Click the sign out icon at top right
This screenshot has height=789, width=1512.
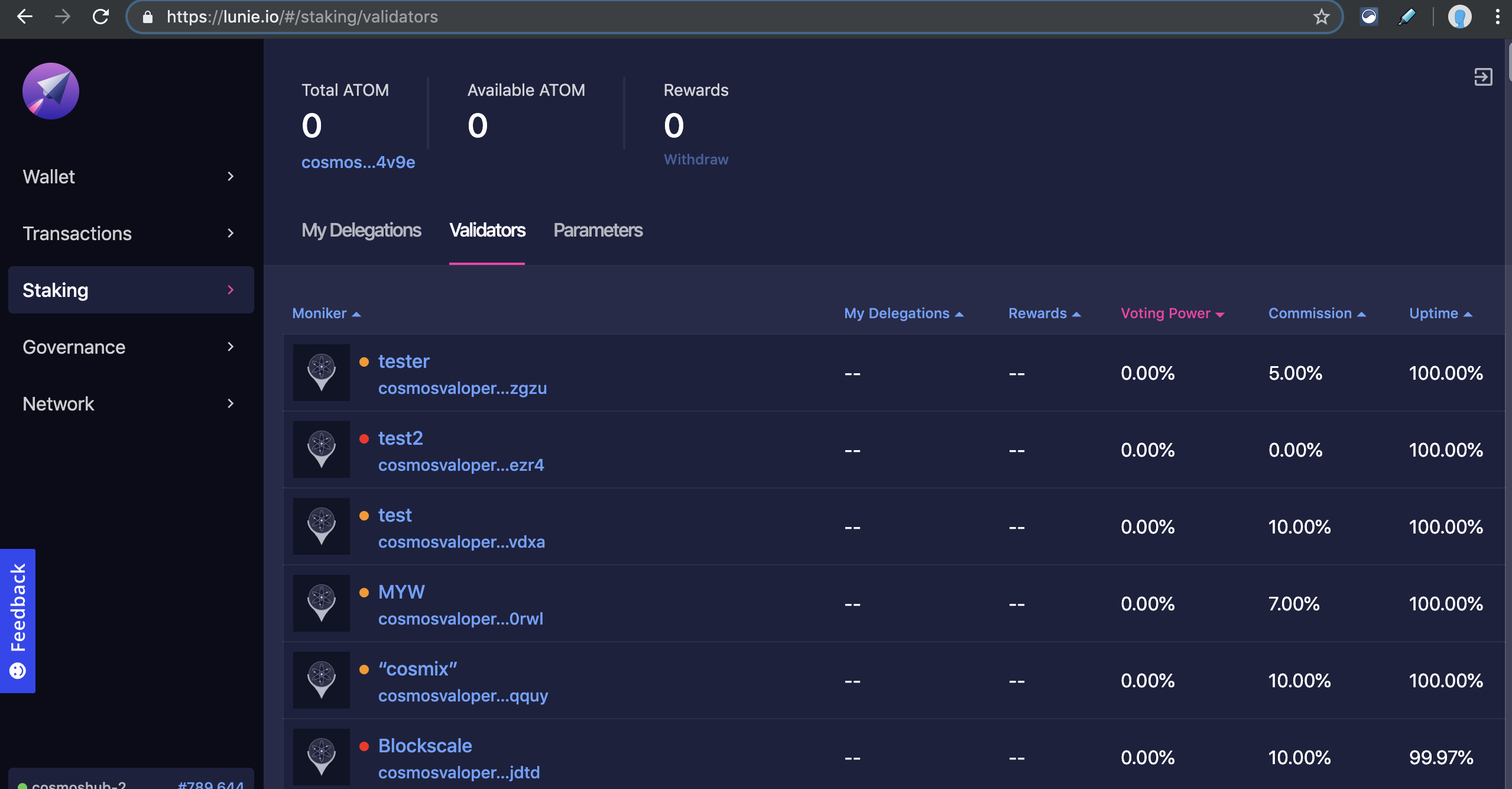[x=1483, y=77]
